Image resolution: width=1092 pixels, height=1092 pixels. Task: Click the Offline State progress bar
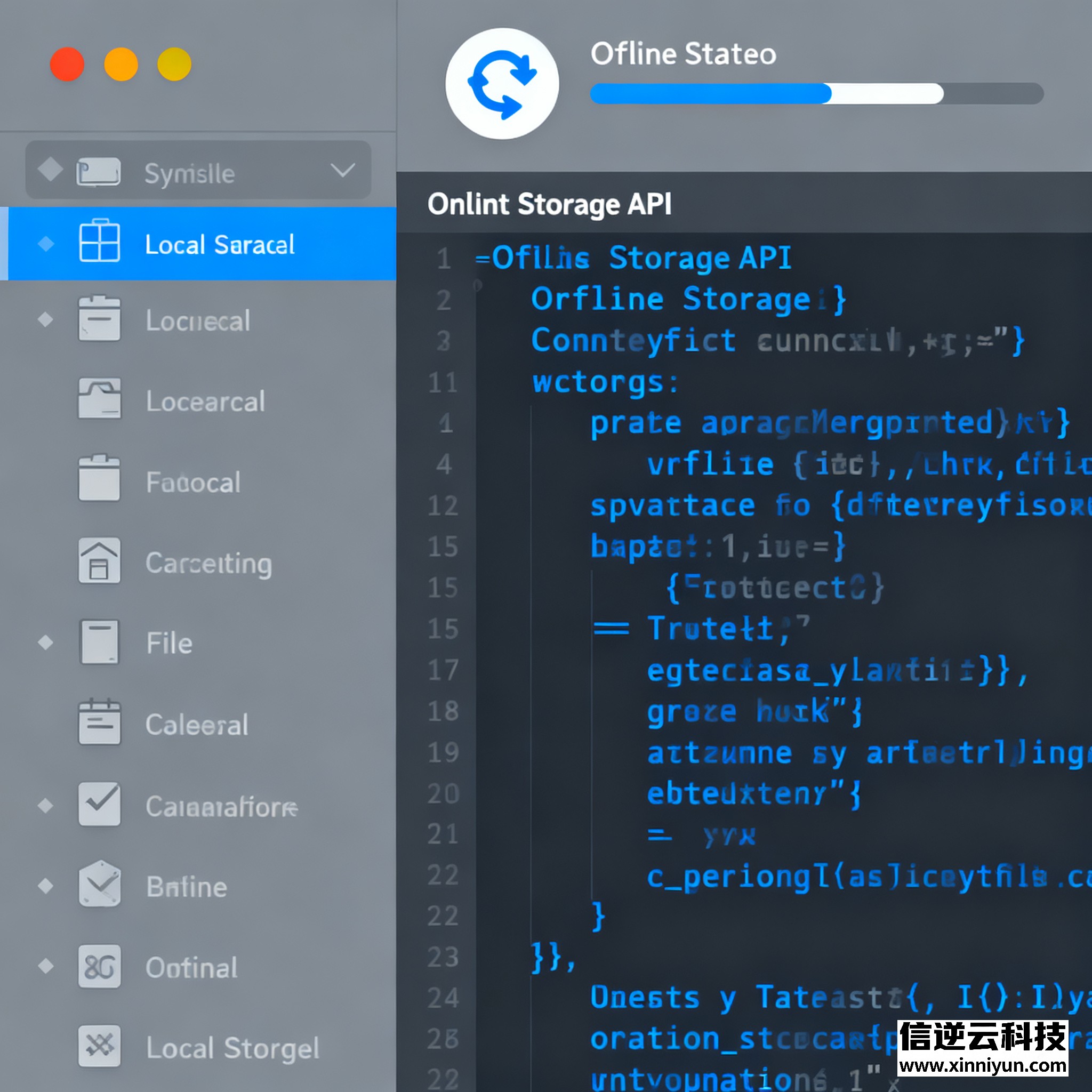[816, 94]
